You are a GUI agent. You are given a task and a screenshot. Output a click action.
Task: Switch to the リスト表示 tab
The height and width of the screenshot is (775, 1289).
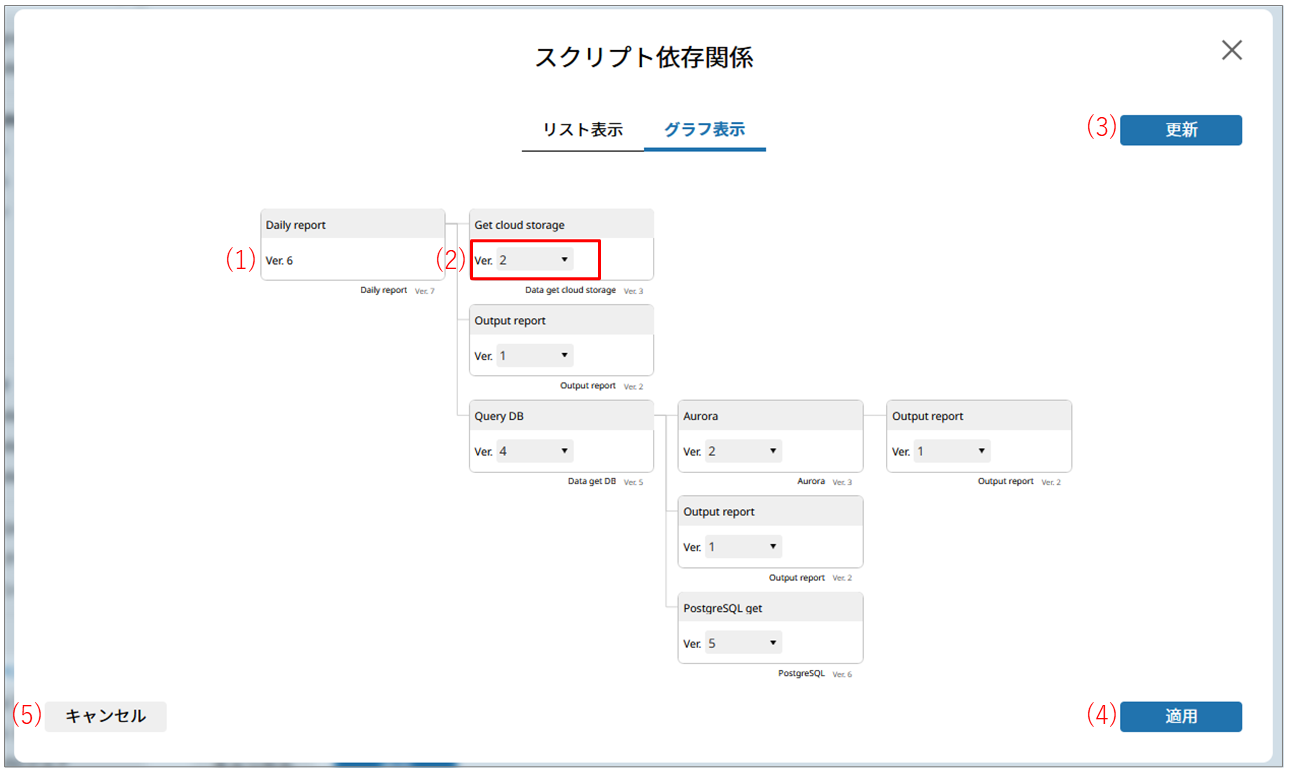582,130
